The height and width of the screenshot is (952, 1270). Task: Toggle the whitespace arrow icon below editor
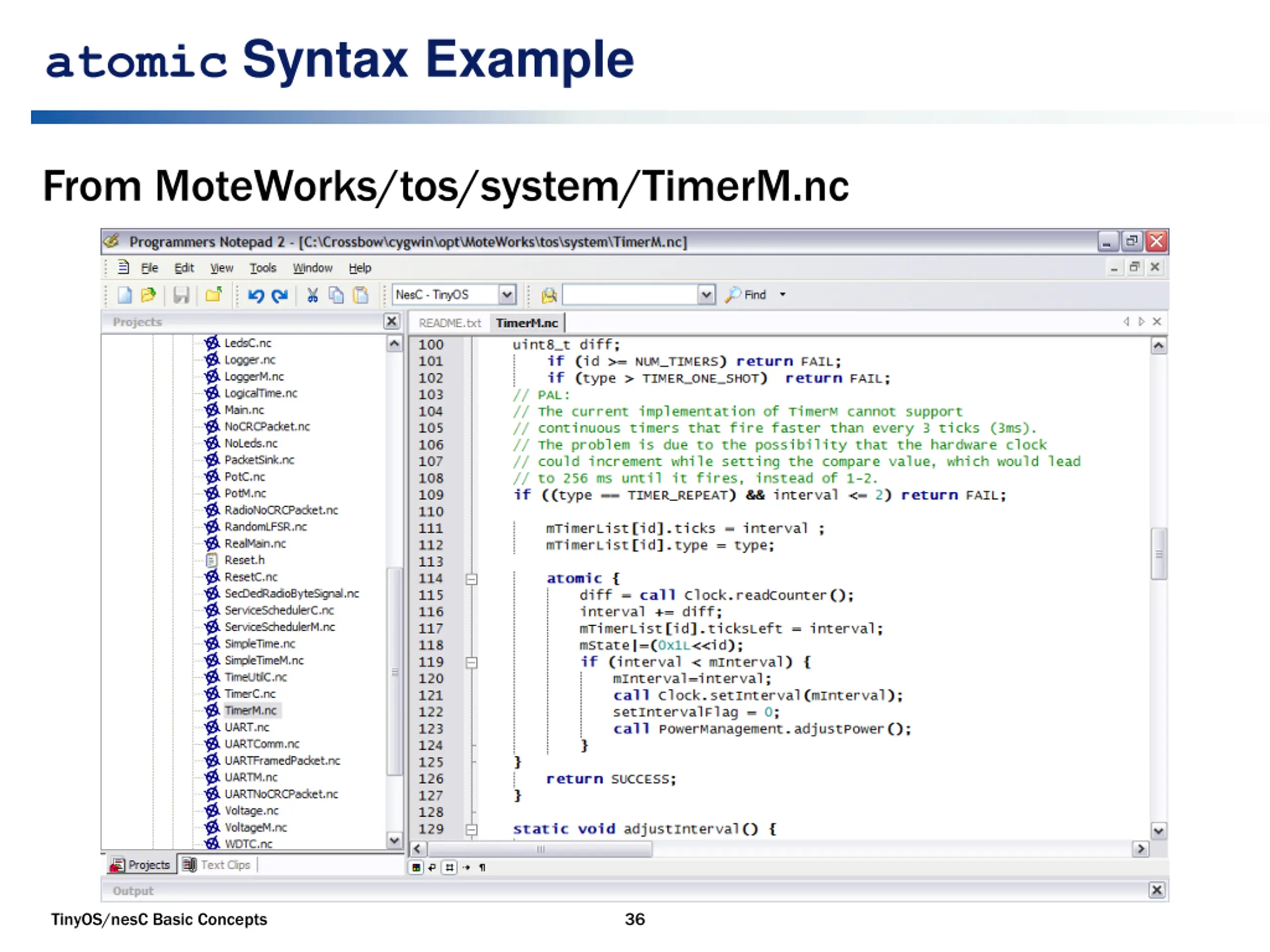[x=466, y=868]
